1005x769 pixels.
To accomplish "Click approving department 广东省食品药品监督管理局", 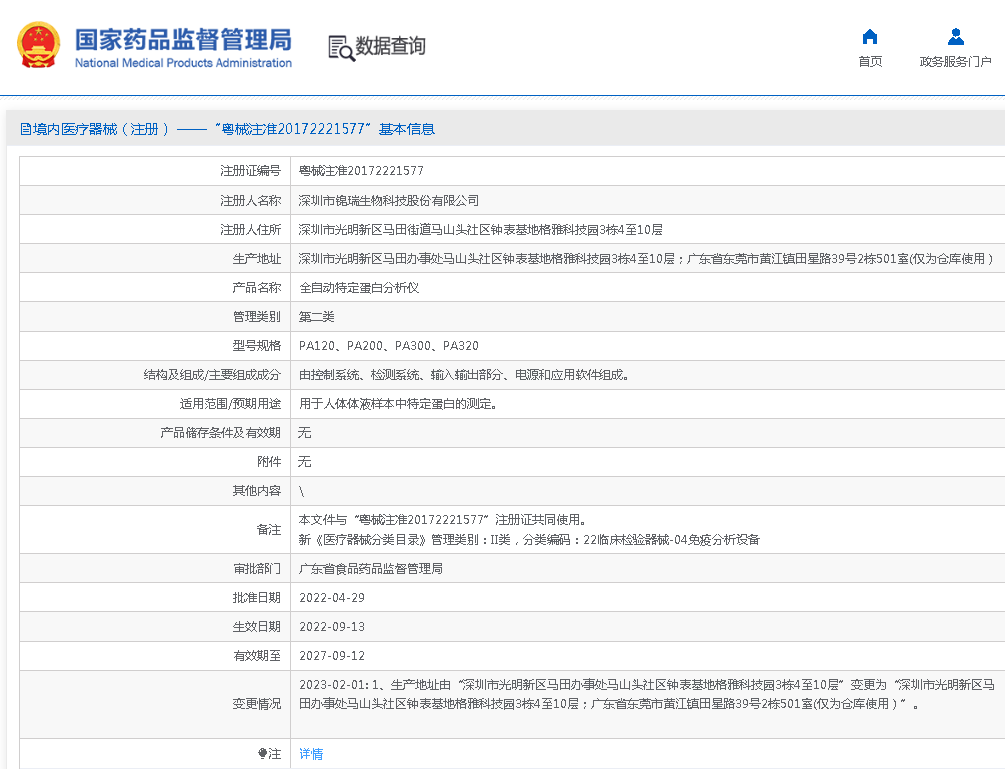I will tap(371, 569).
